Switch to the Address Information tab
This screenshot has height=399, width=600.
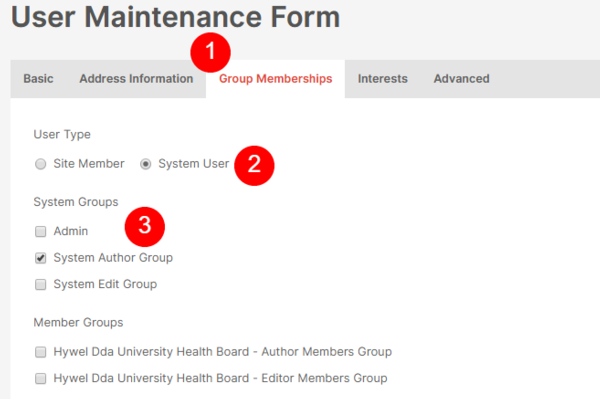(x=136, y=79)
